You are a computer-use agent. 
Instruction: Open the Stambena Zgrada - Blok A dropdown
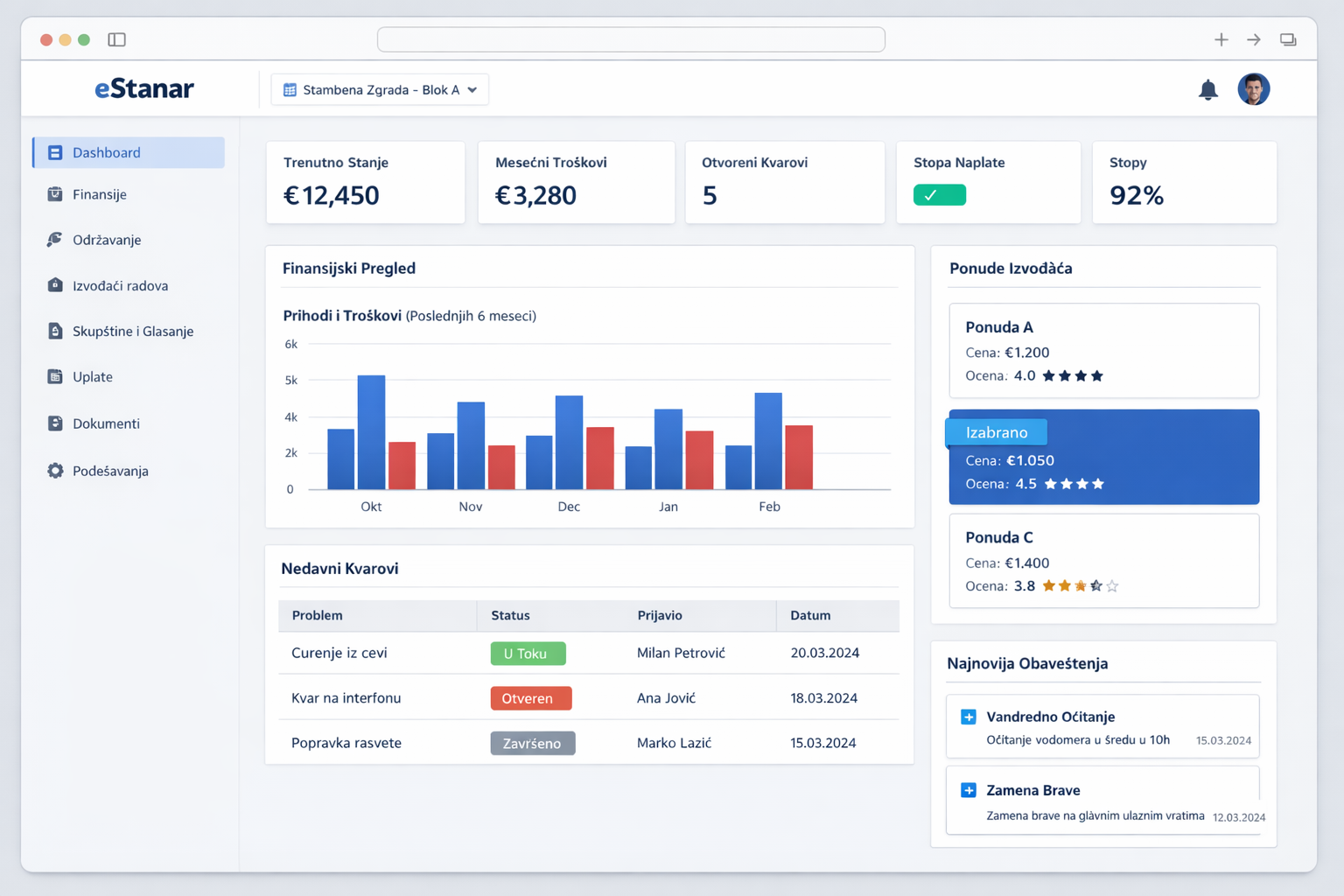[x=379, y=88]
